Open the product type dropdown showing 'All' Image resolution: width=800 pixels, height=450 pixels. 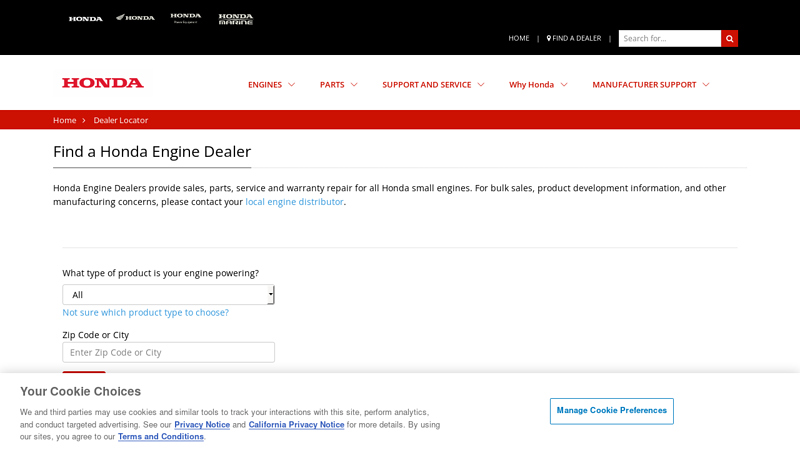pos(168,295)
